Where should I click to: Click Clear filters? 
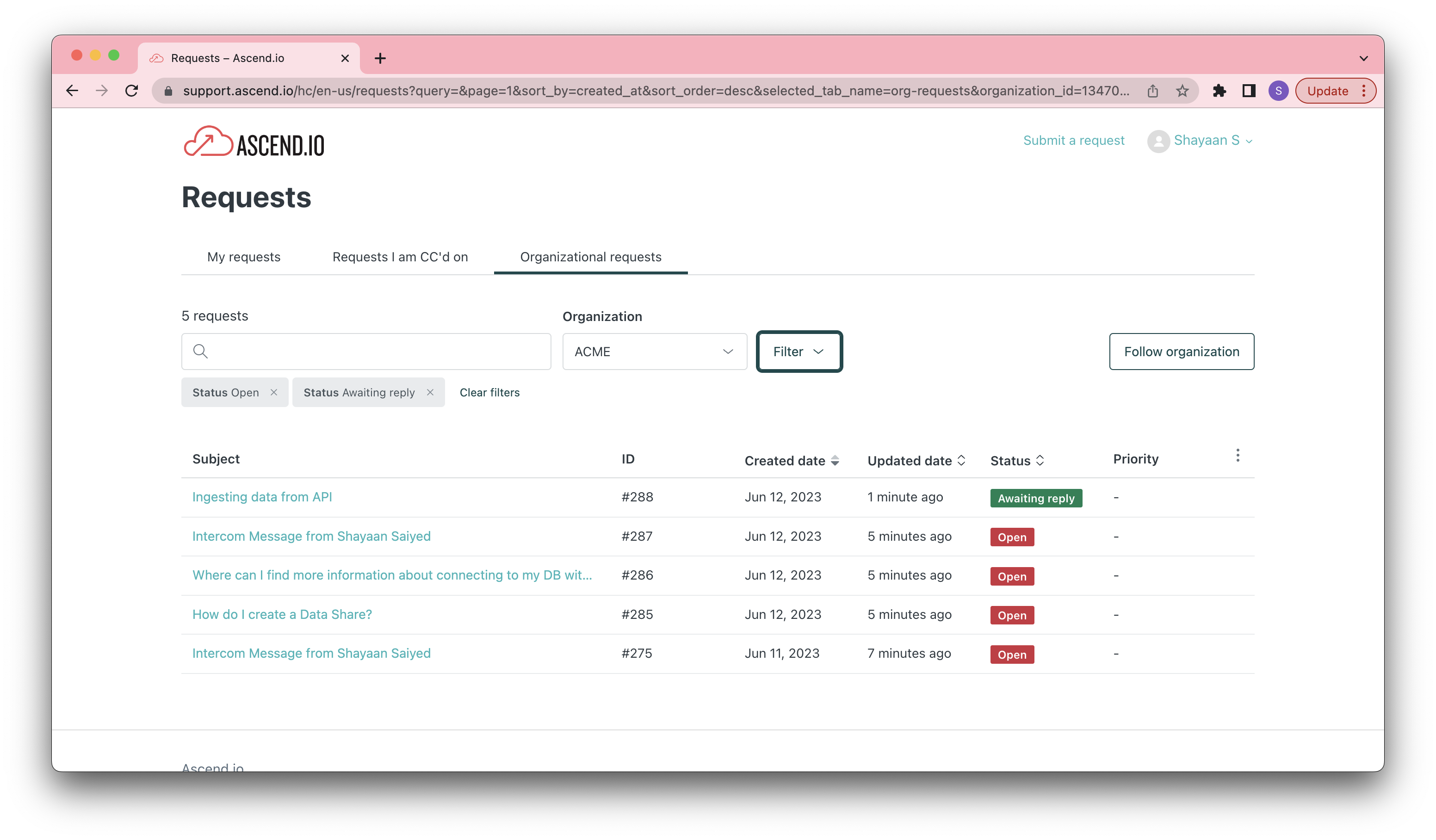tap(489, 392)
